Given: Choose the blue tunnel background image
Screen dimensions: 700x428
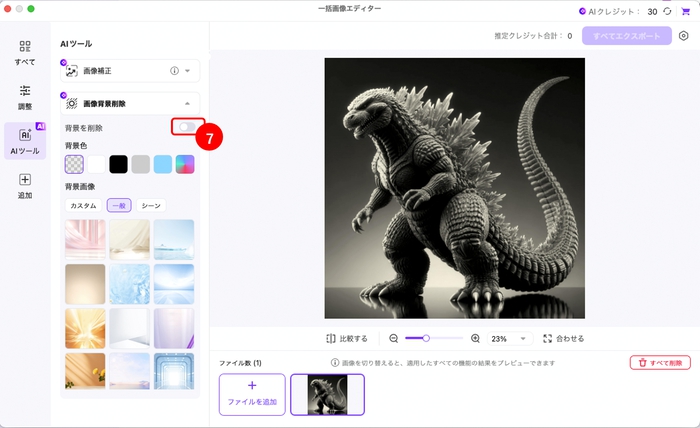Looking at the screenshot, I should click(x=174, y=371).
